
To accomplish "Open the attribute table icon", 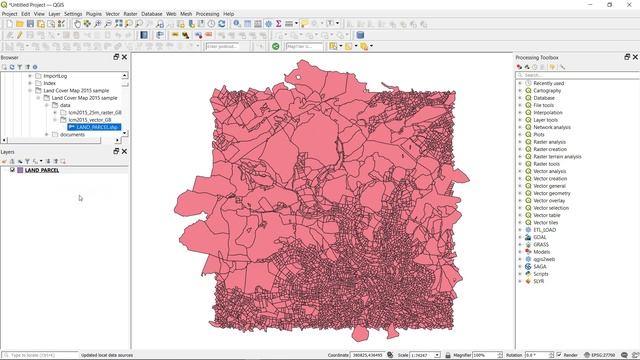I will (247, 24).
